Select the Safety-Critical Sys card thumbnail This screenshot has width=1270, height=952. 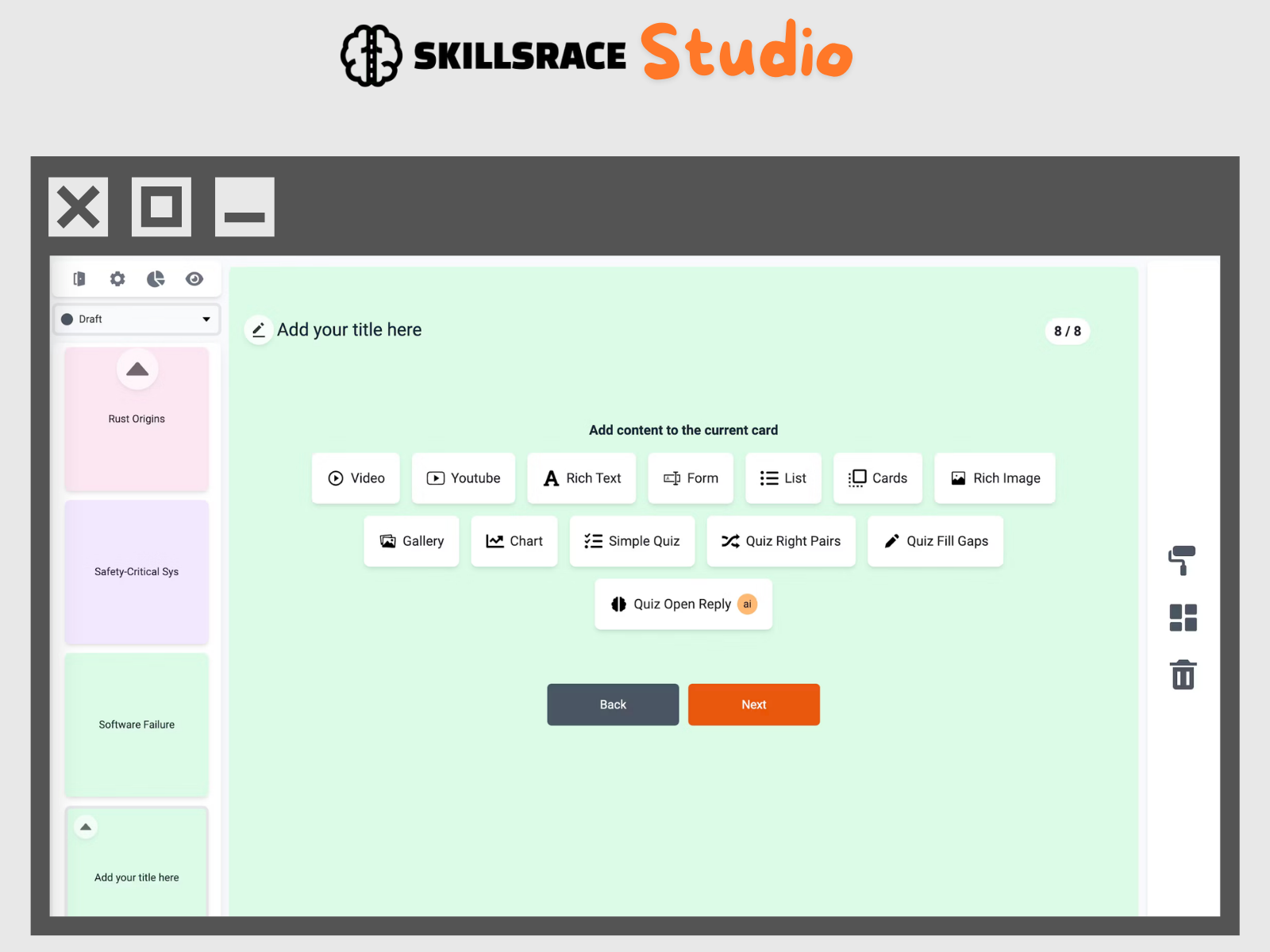pos(137,572)
